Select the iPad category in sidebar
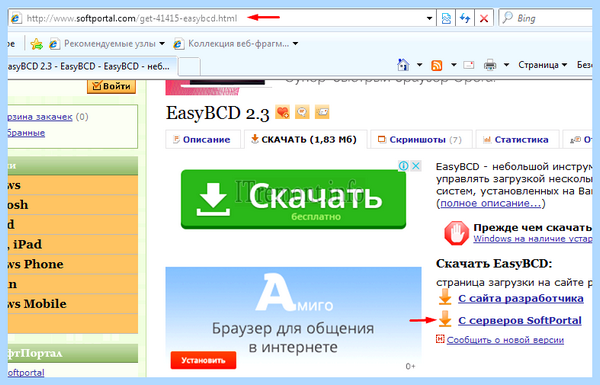Screen dimensions: 600x385 tap(73, 244)
